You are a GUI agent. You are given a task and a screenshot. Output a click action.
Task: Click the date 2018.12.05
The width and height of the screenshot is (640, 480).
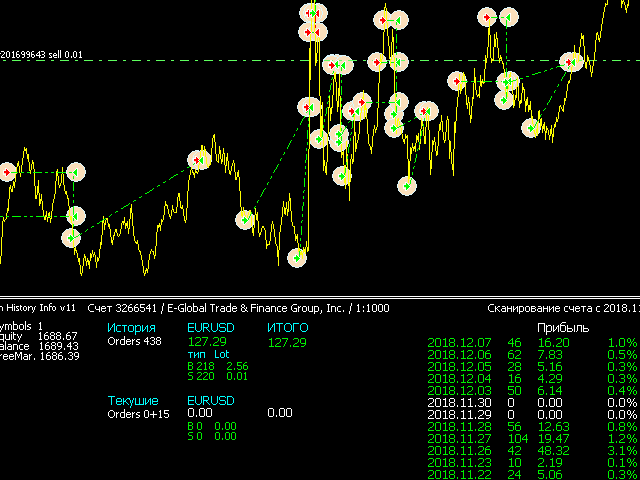459,366
